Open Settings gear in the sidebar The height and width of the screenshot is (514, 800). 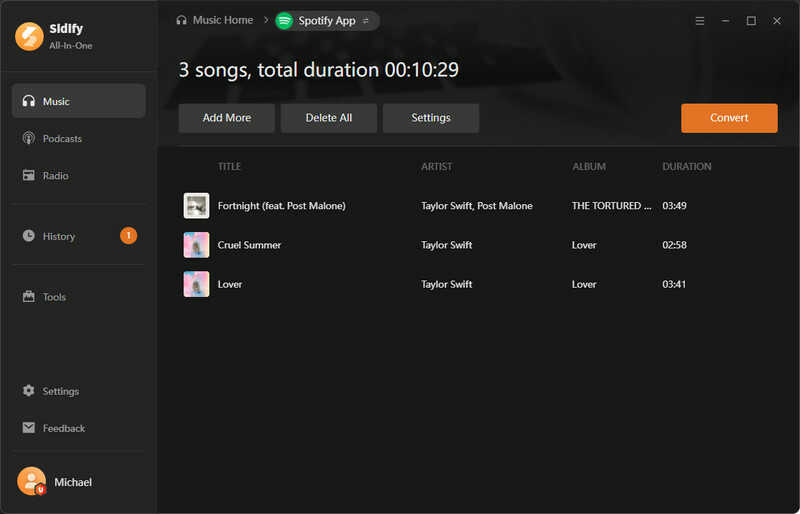pyautogui.click(x=29, y=391)
